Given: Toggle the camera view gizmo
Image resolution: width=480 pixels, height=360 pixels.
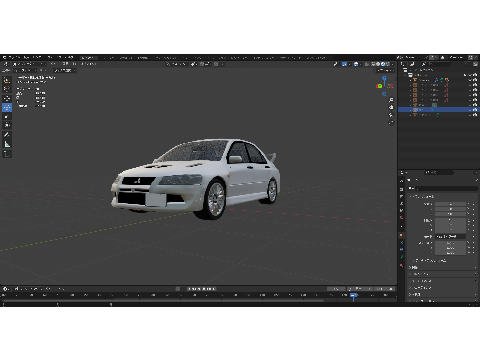Looking at the screenshot, I should (x=391, y=115).
